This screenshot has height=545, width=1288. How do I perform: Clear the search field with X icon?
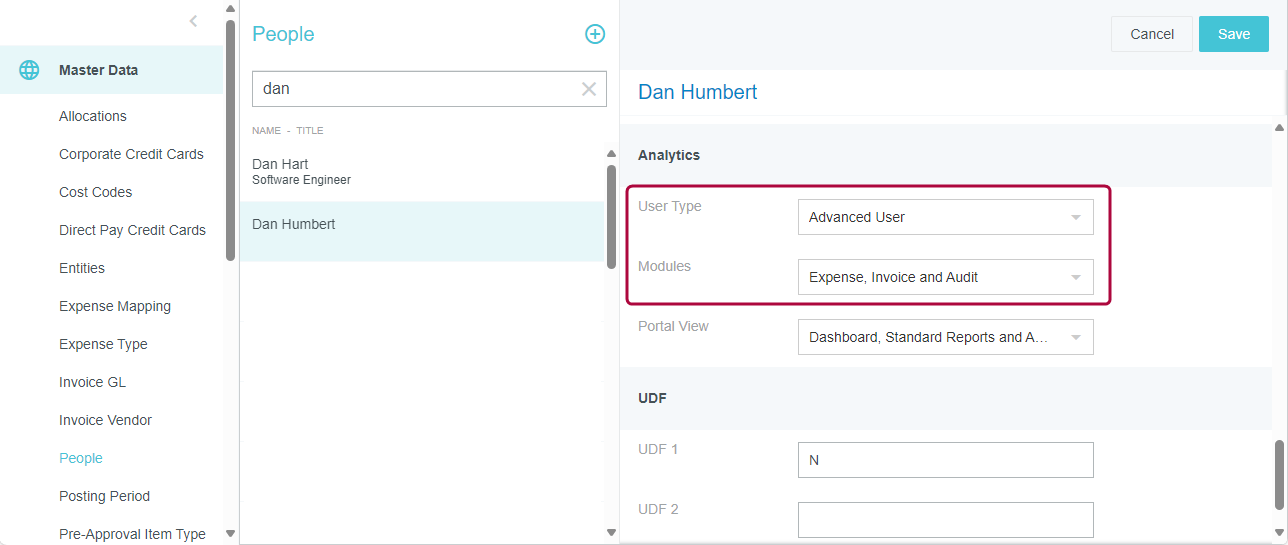(x=589, y=89)
